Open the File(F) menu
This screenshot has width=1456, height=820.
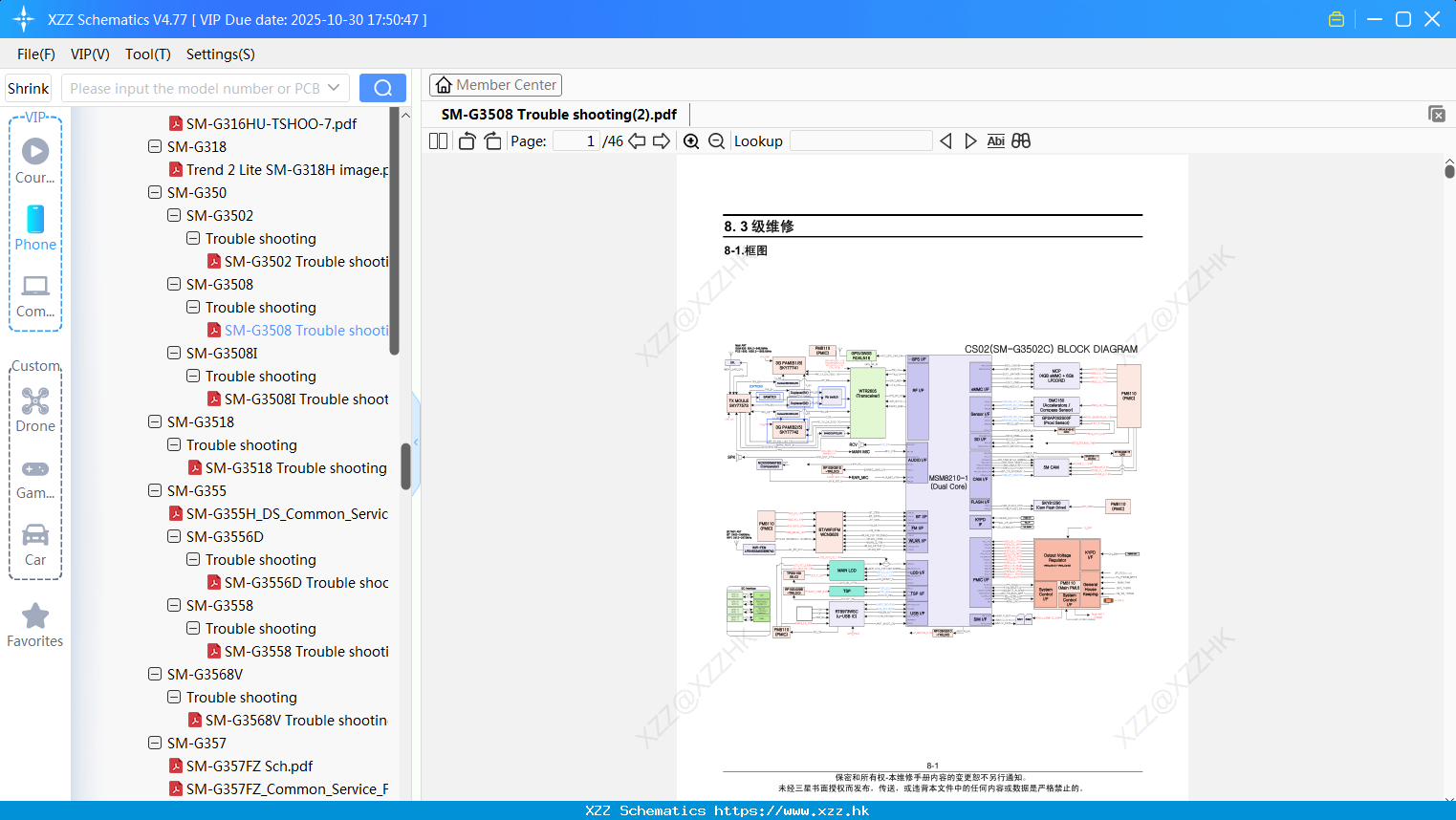(x=36, y=54)
